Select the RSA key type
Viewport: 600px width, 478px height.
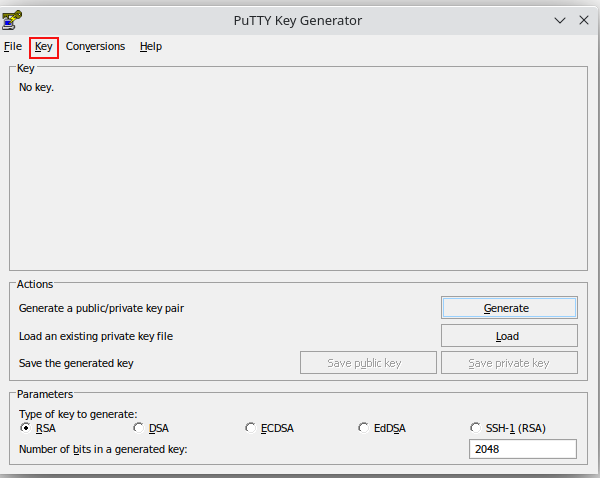38,428
